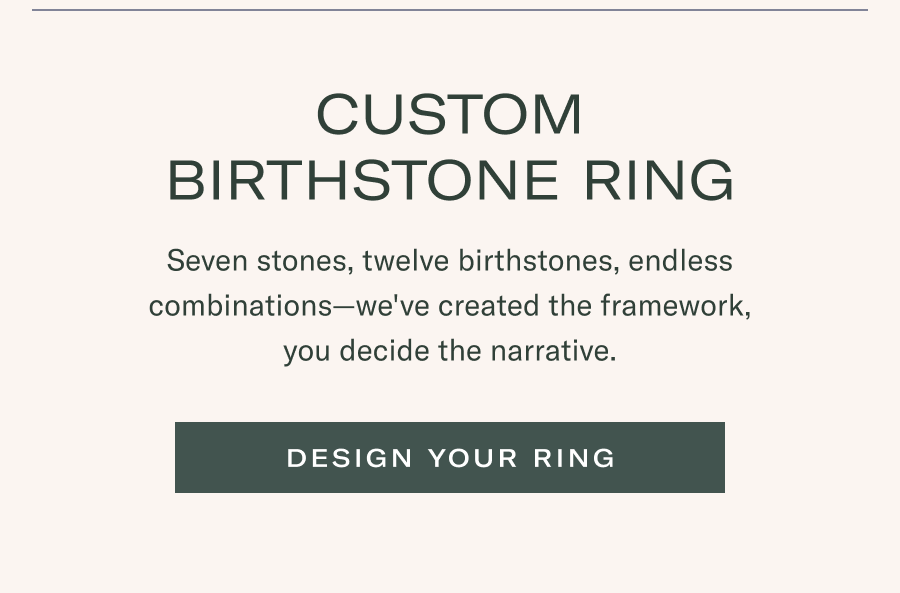Click the word 'combinations' in the description
The image size is (900, 593).
(240, 305)
